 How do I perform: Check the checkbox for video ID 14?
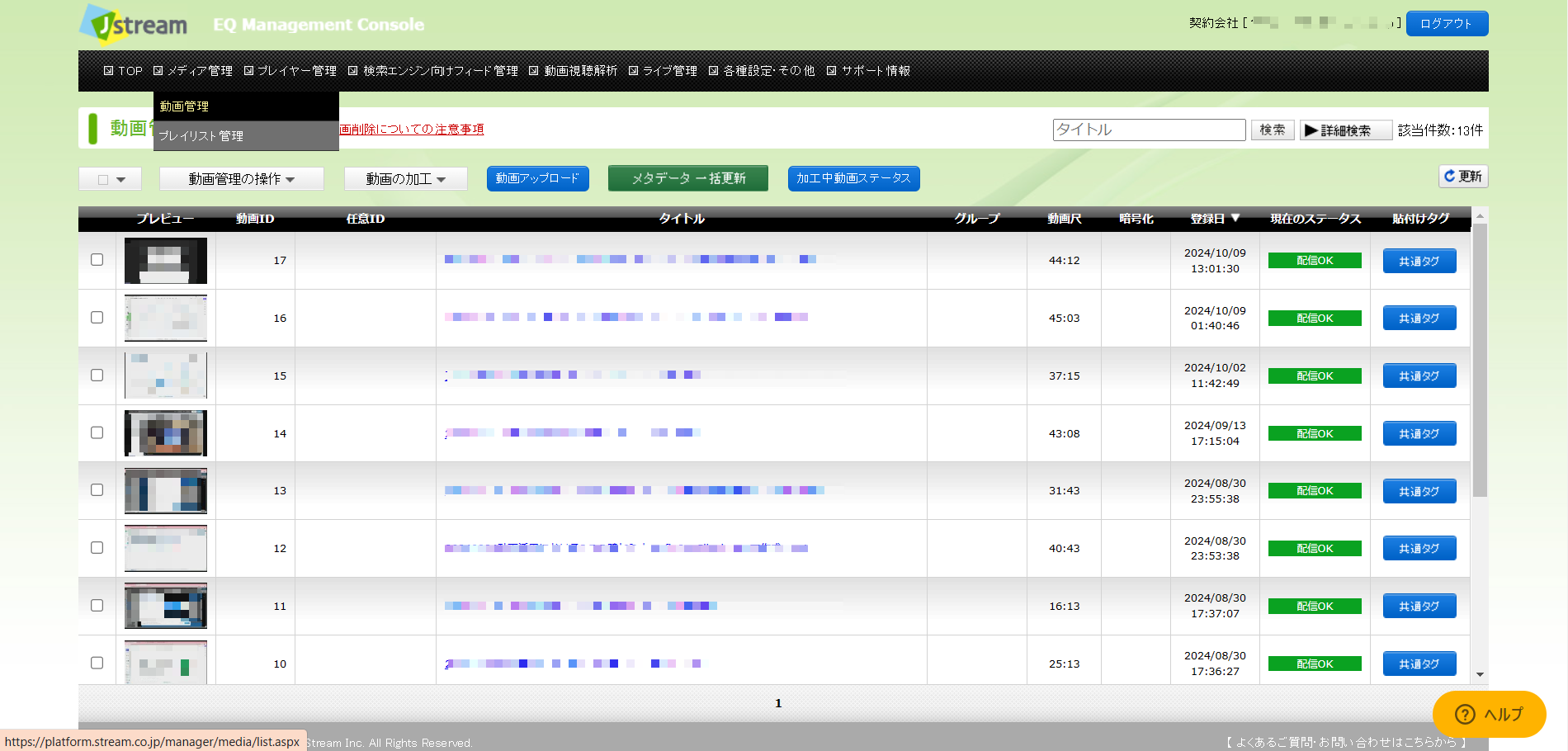pyautogui.click(x=97, y=432)
